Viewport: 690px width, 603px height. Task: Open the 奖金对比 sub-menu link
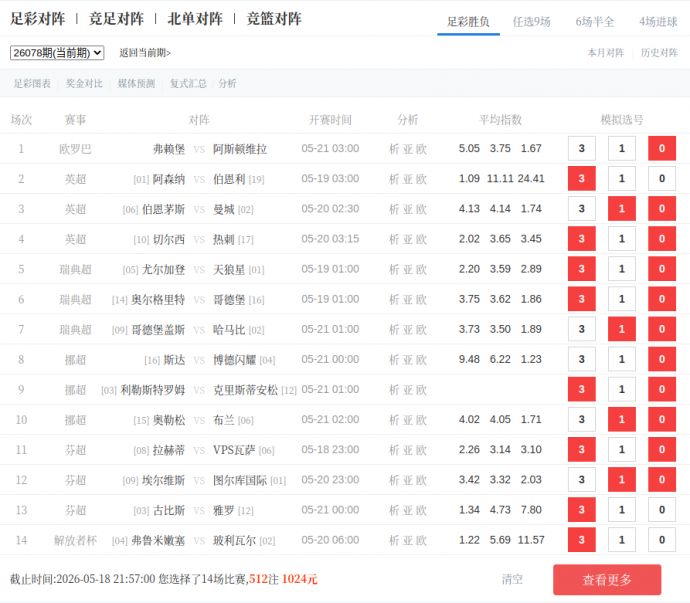pyautogui.click(x=84, y=83)
